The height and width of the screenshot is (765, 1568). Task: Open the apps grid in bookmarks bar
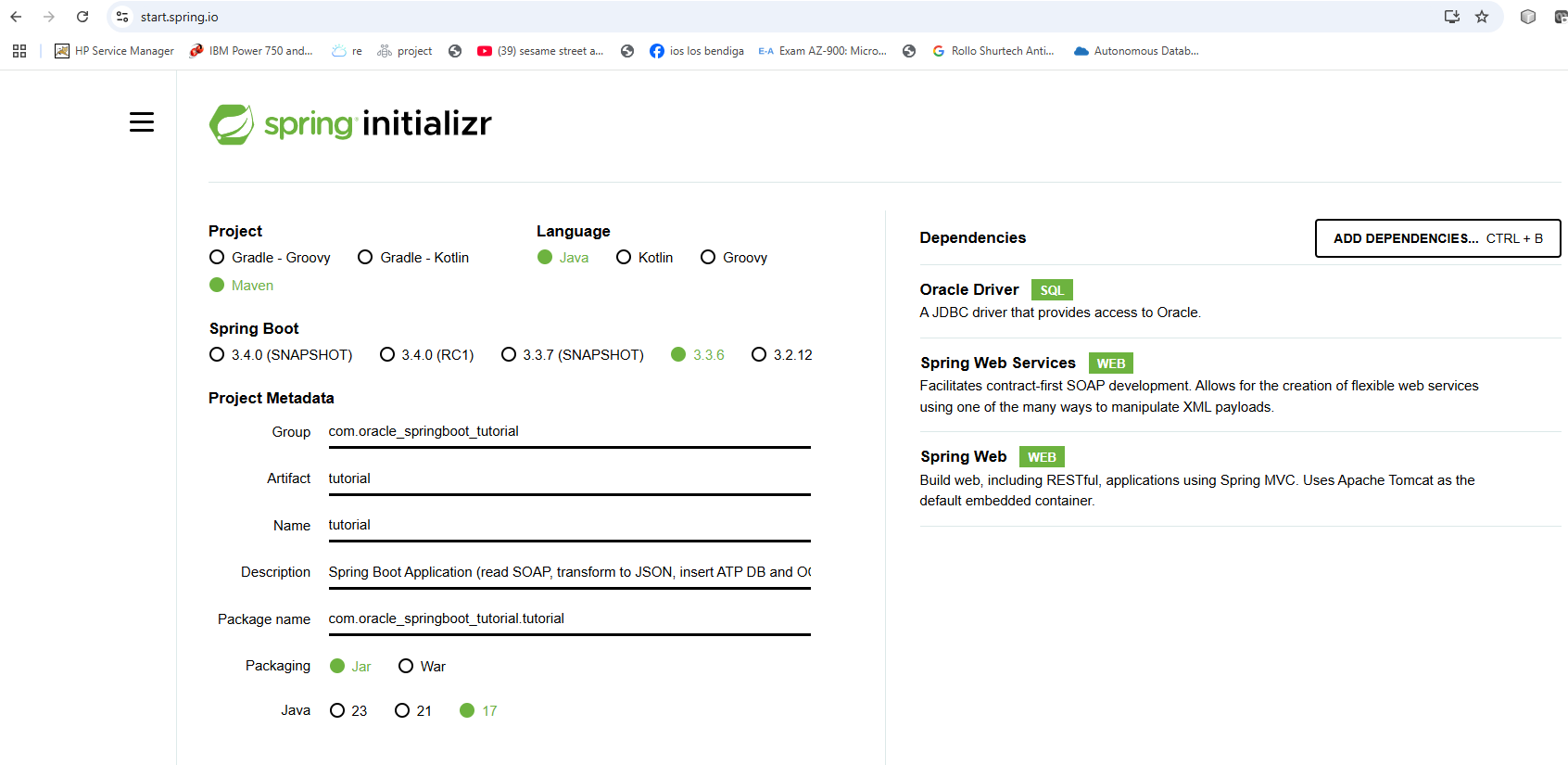point(19,51)
